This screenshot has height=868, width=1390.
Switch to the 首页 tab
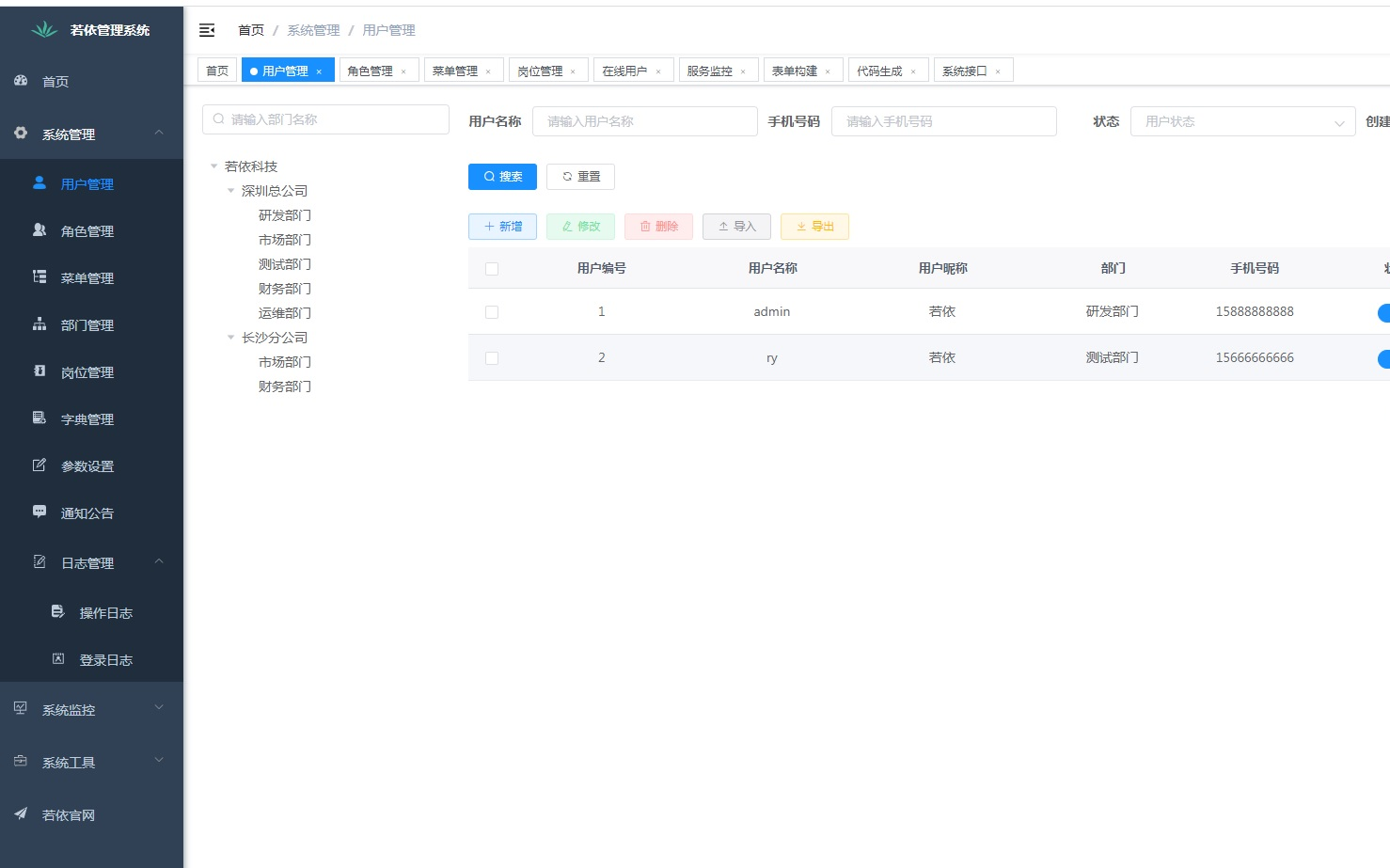tap(217, 71)
